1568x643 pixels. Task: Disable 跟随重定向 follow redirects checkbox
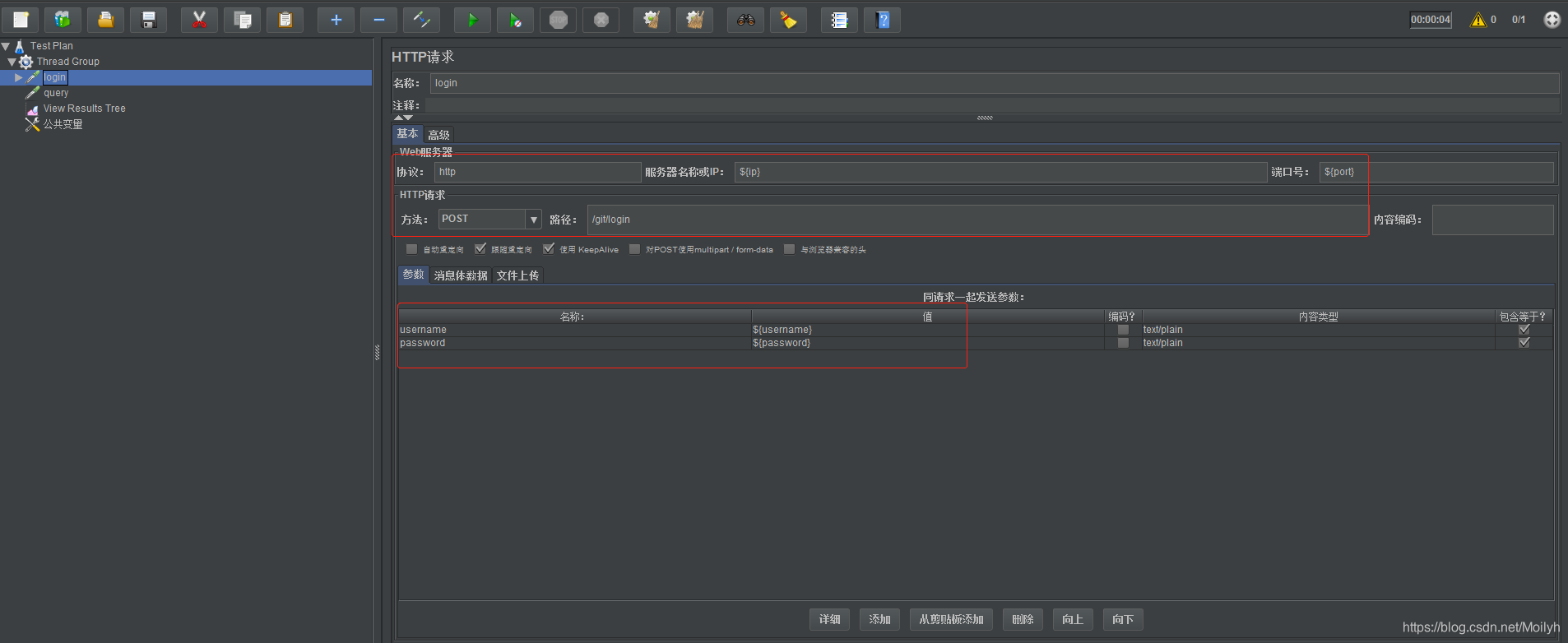click(x=480, y=249)
